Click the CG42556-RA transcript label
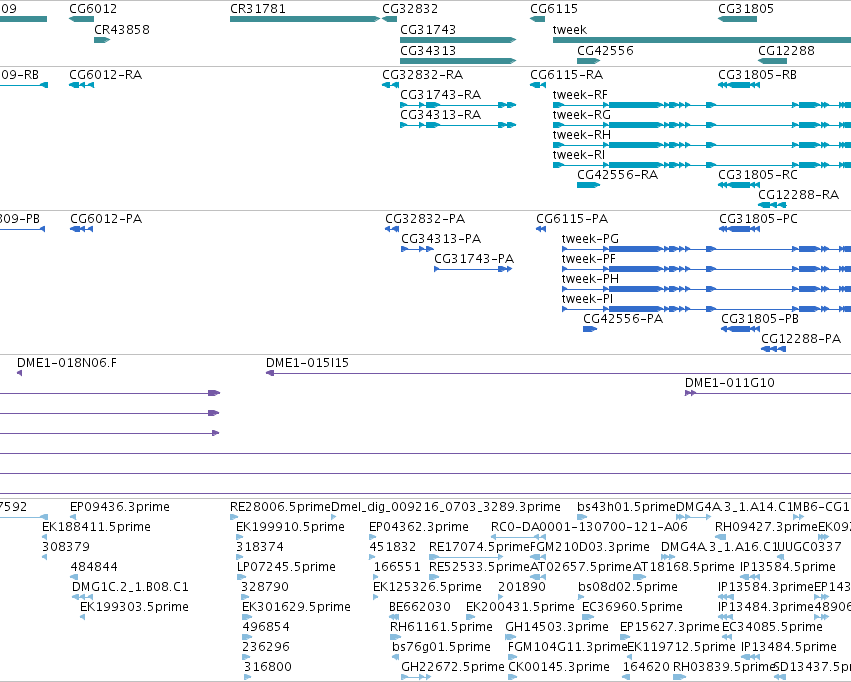 [618, 175]
